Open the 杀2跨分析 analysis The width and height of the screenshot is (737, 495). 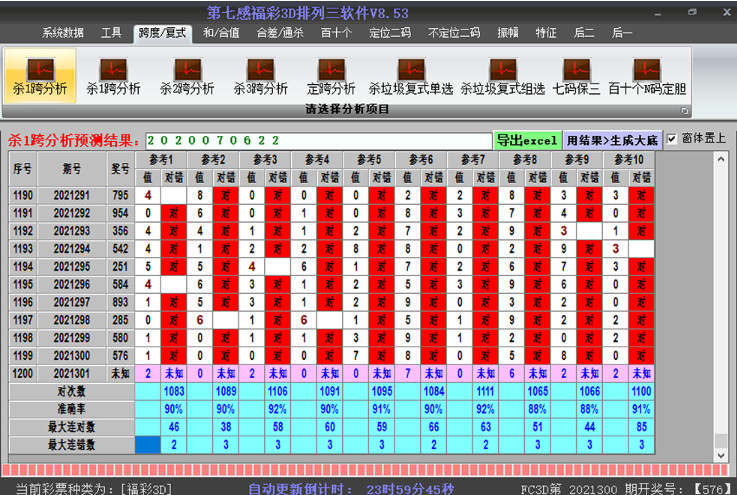click(187, 76)
